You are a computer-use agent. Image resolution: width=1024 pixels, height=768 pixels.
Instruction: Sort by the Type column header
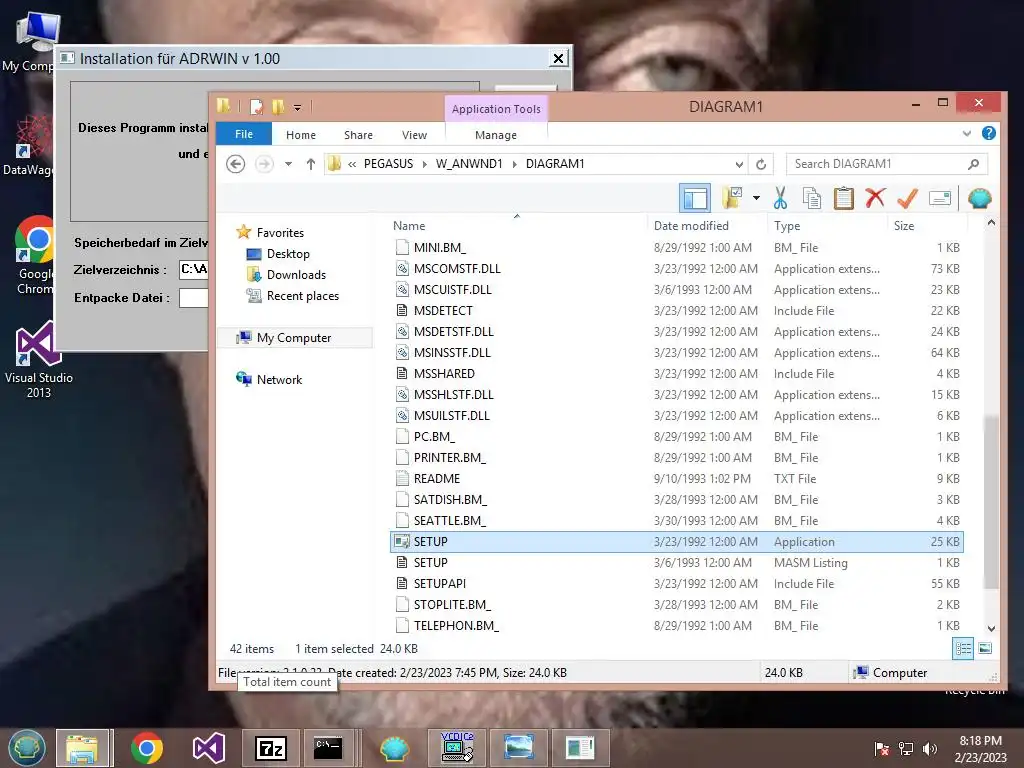[x=787, y=225]
